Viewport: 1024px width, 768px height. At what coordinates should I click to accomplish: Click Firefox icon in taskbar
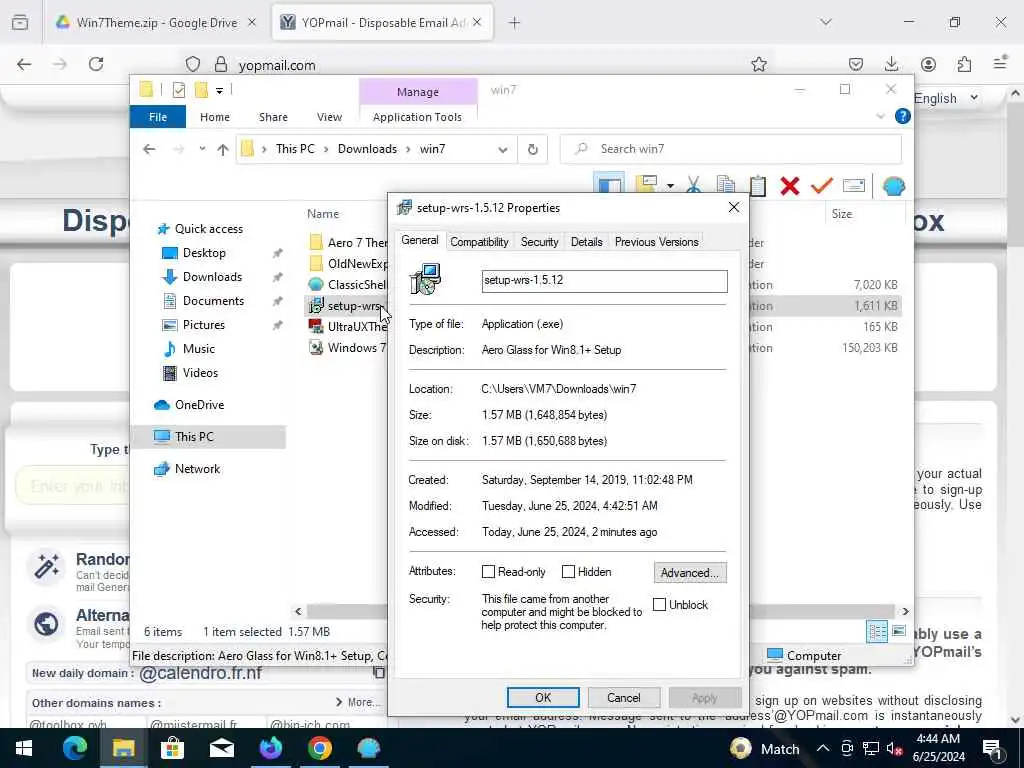[271, 748]
